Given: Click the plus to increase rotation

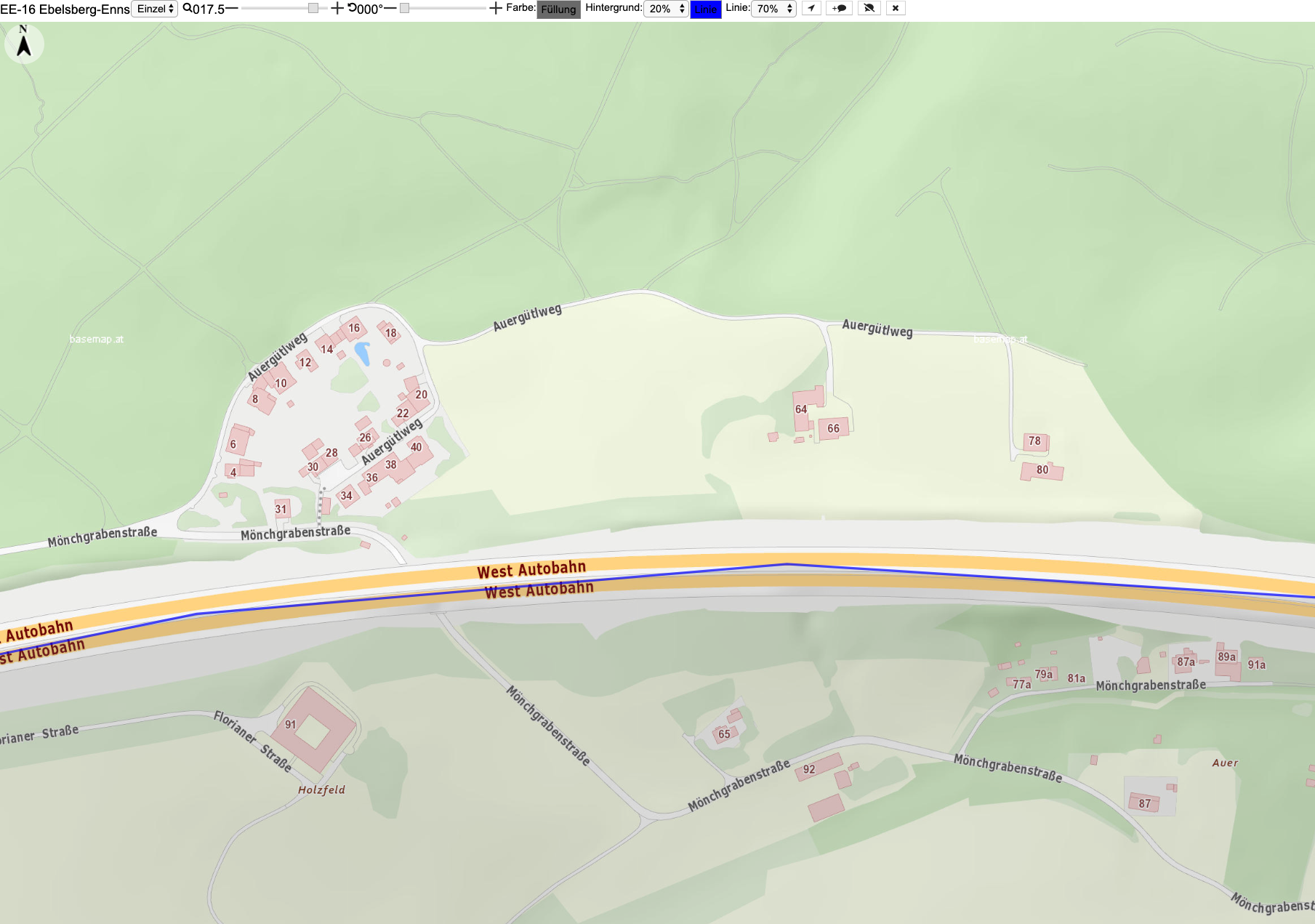Looking at the screenshot, I should (x=496, y=9).
